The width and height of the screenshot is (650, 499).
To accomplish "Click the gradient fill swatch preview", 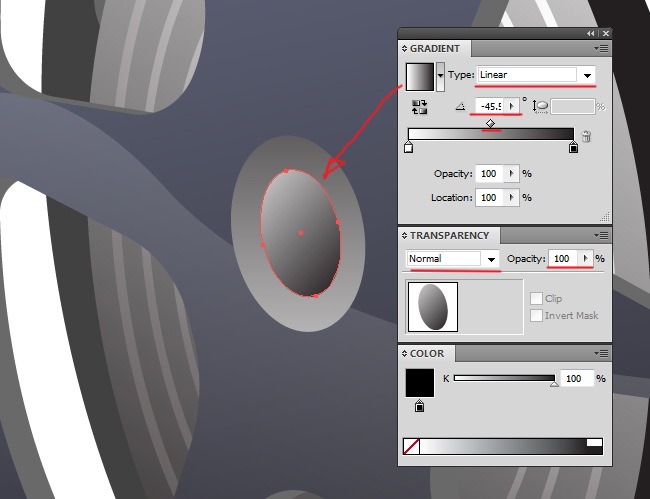I will point(420,76).
